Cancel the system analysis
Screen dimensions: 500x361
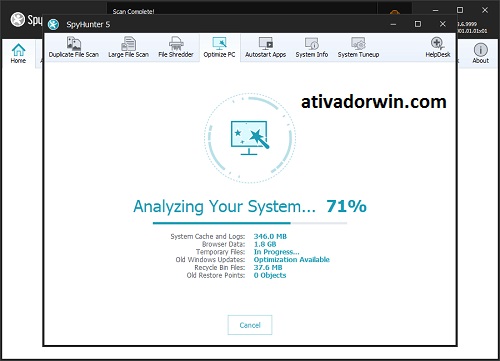250,325
